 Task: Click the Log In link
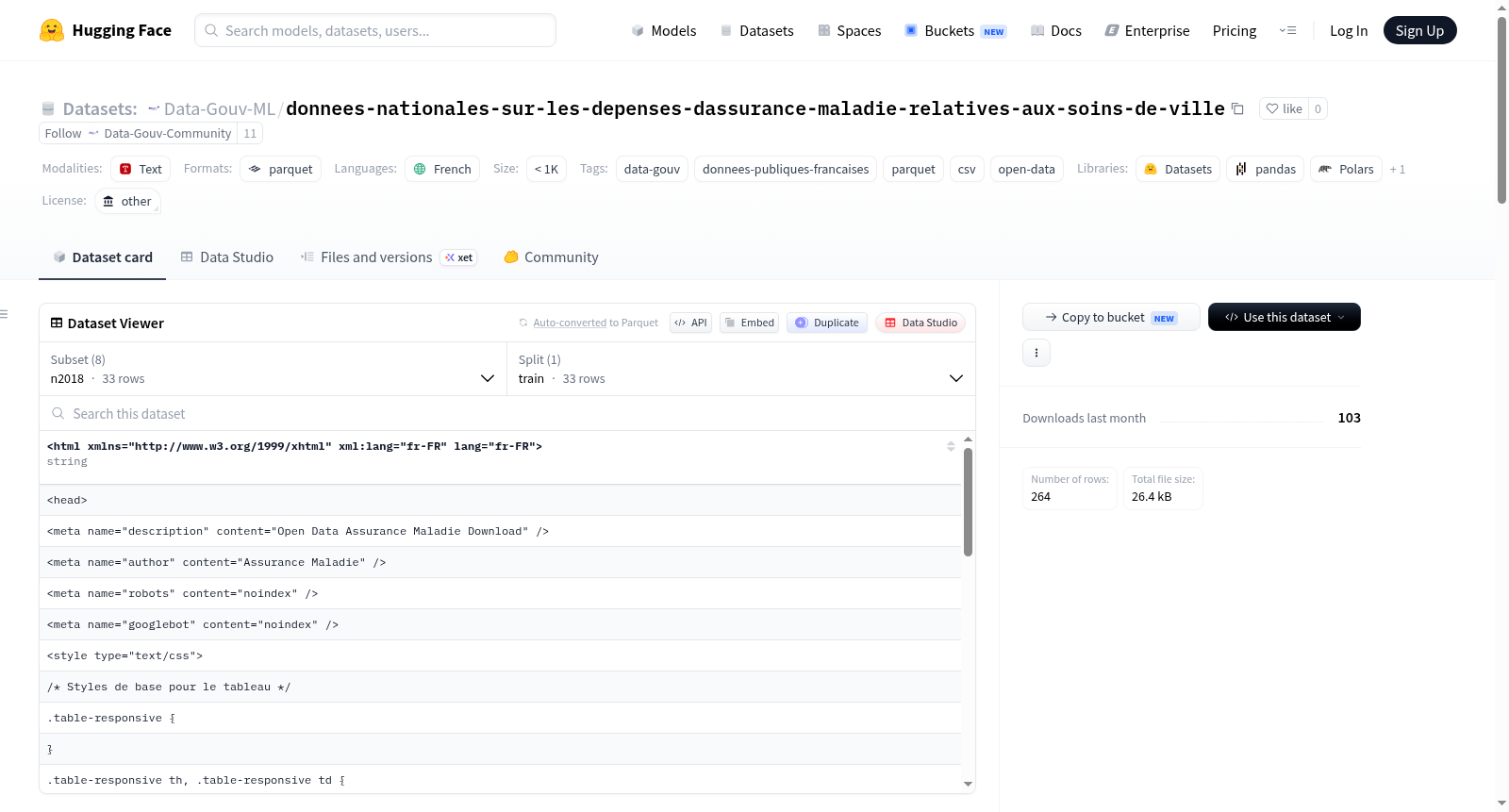pos(1349,30)
